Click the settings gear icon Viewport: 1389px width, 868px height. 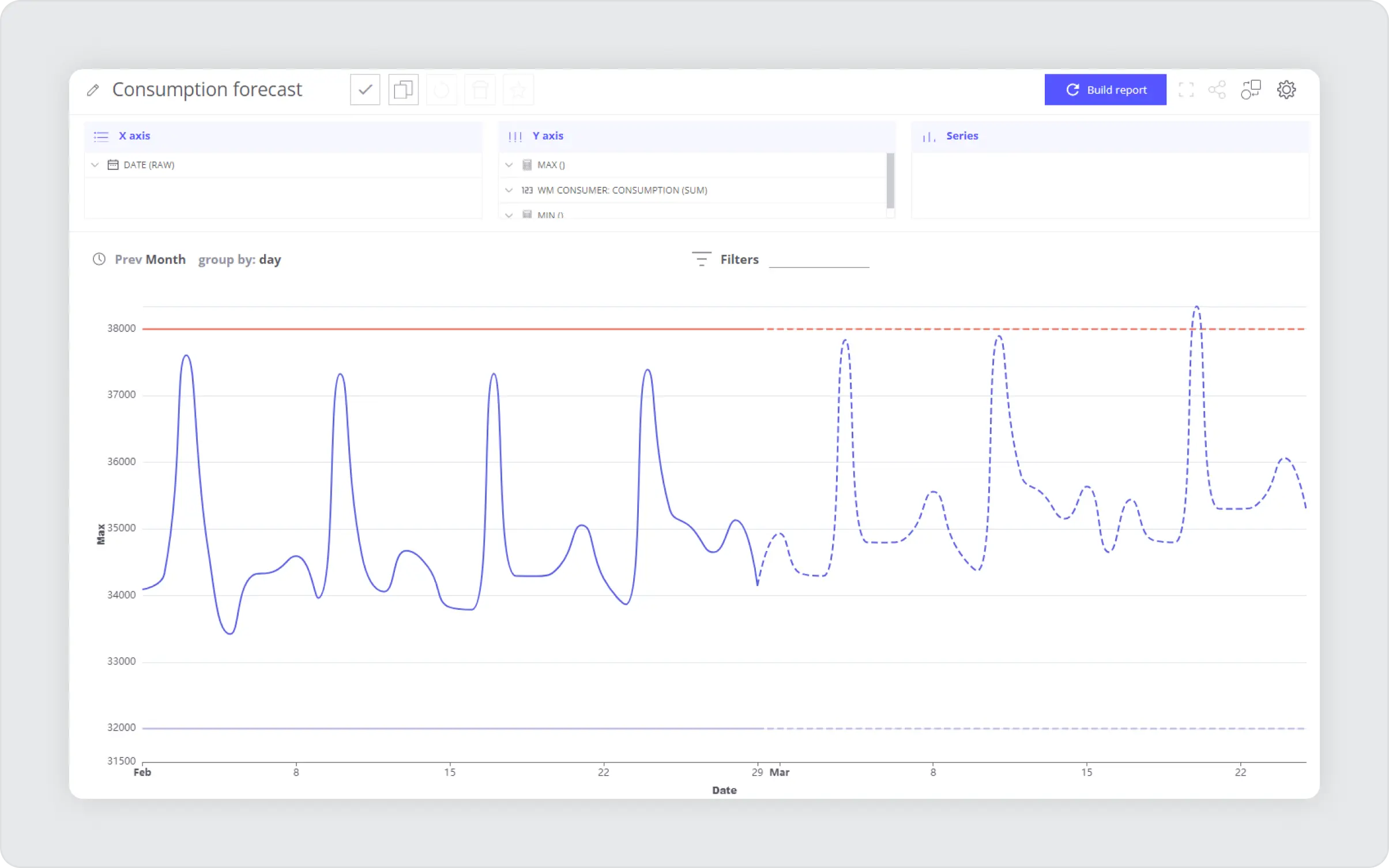coord(1287,90)
